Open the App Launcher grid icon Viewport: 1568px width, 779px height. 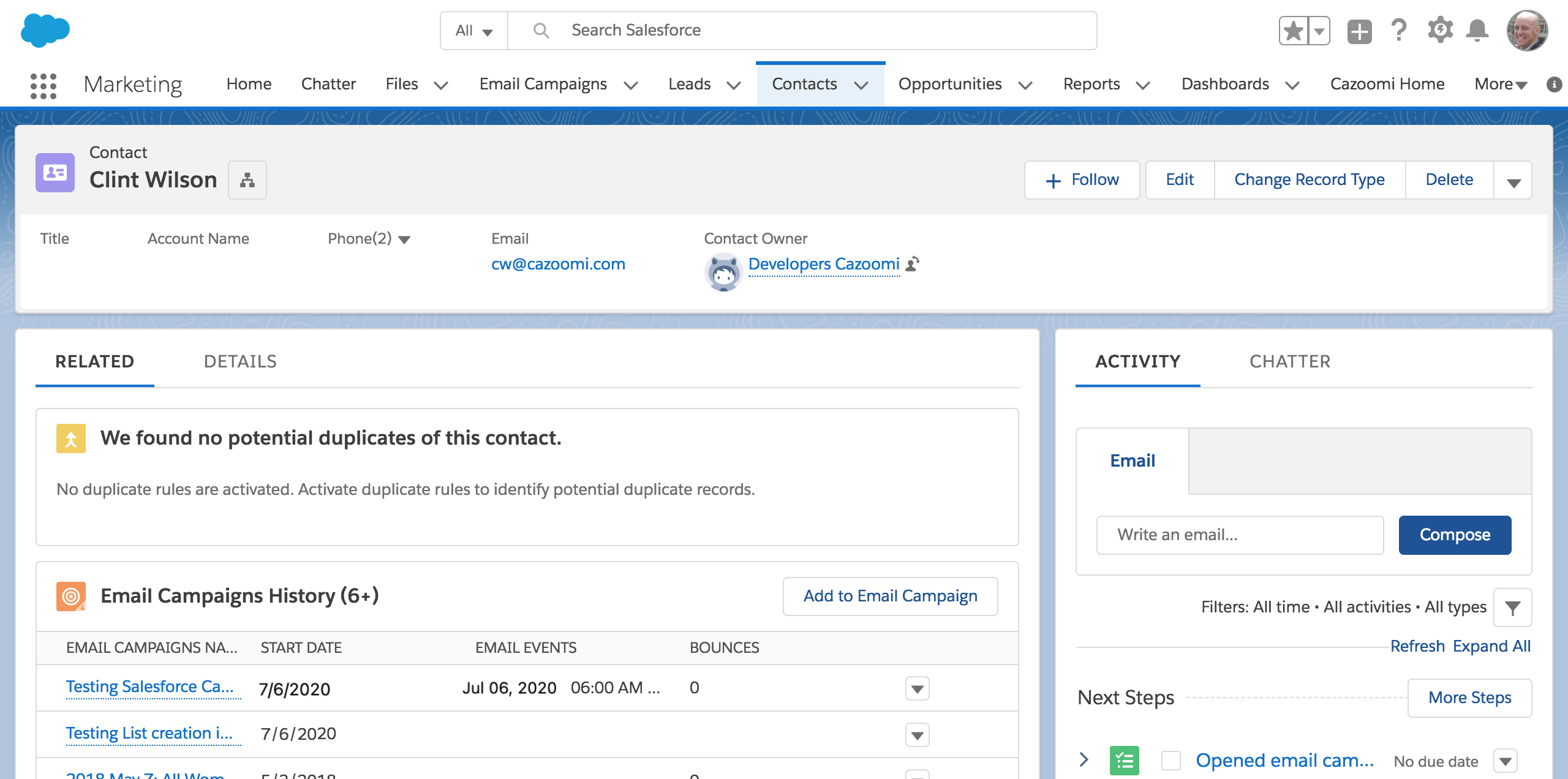[x=43, y=85]
